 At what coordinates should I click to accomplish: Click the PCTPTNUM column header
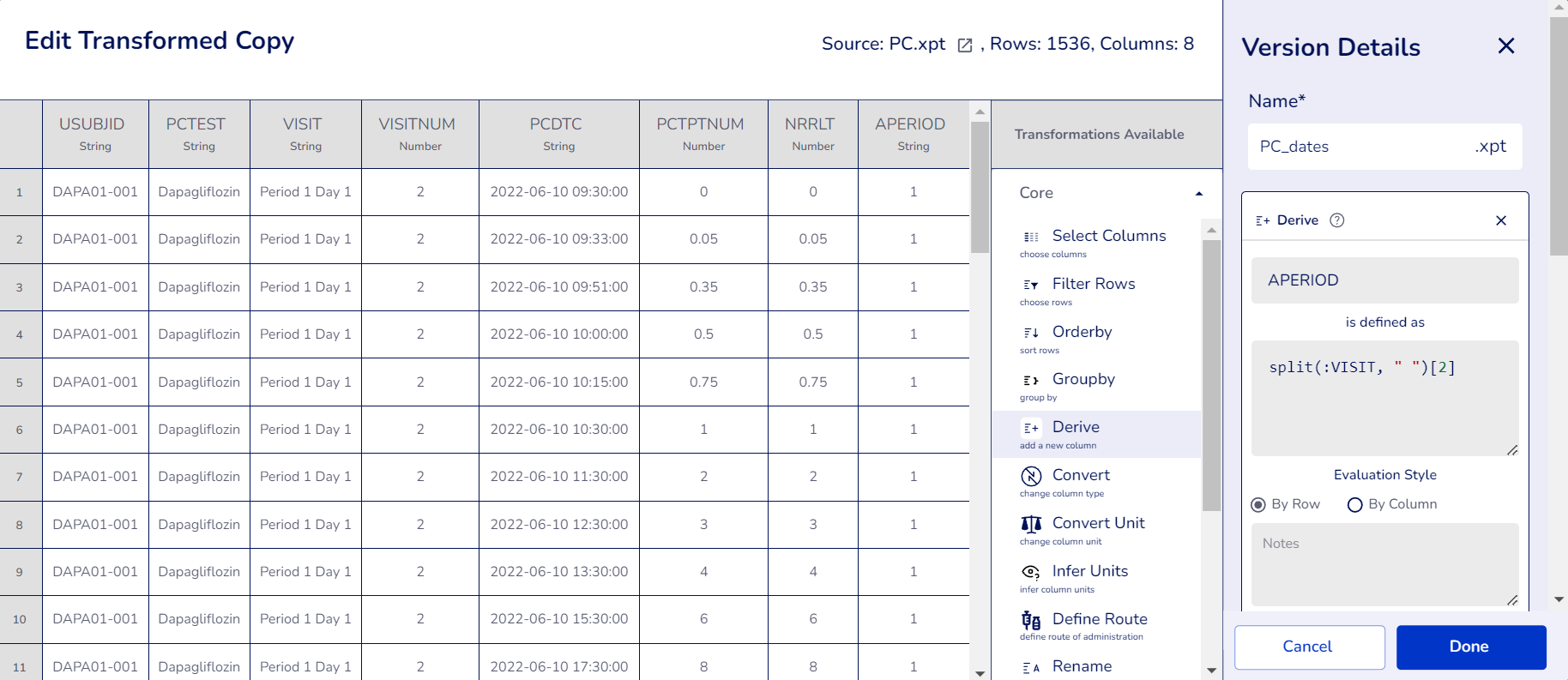point(703,134)
